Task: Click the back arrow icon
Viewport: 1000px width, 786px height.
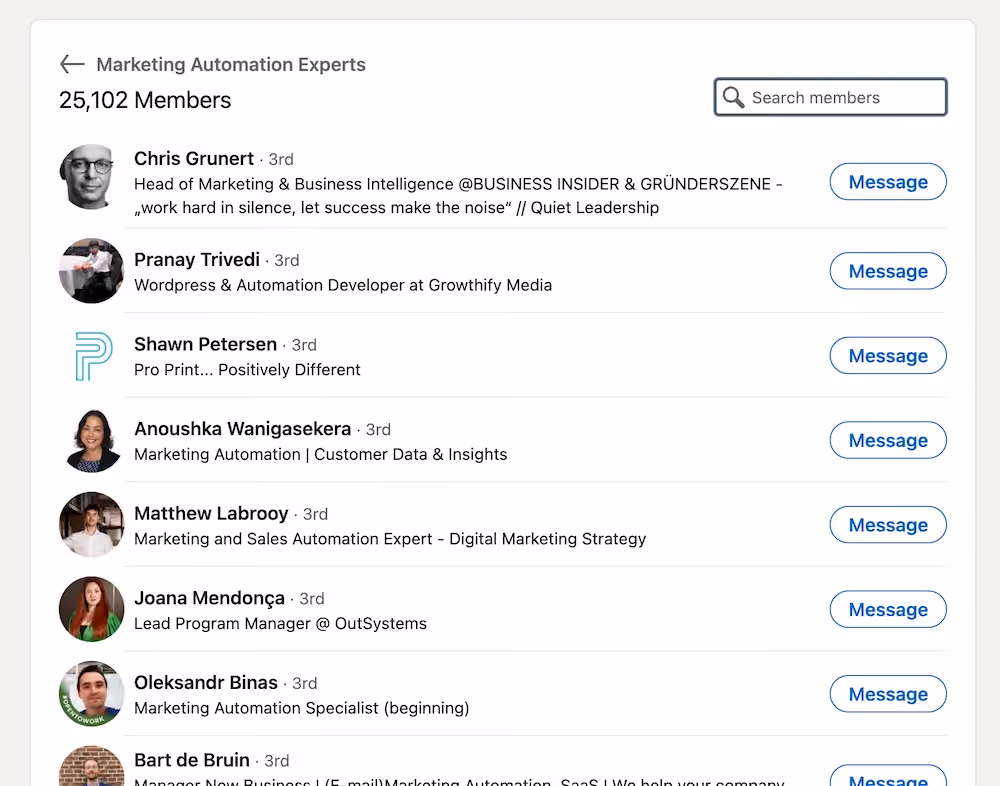Action: [x=72, y=64]
